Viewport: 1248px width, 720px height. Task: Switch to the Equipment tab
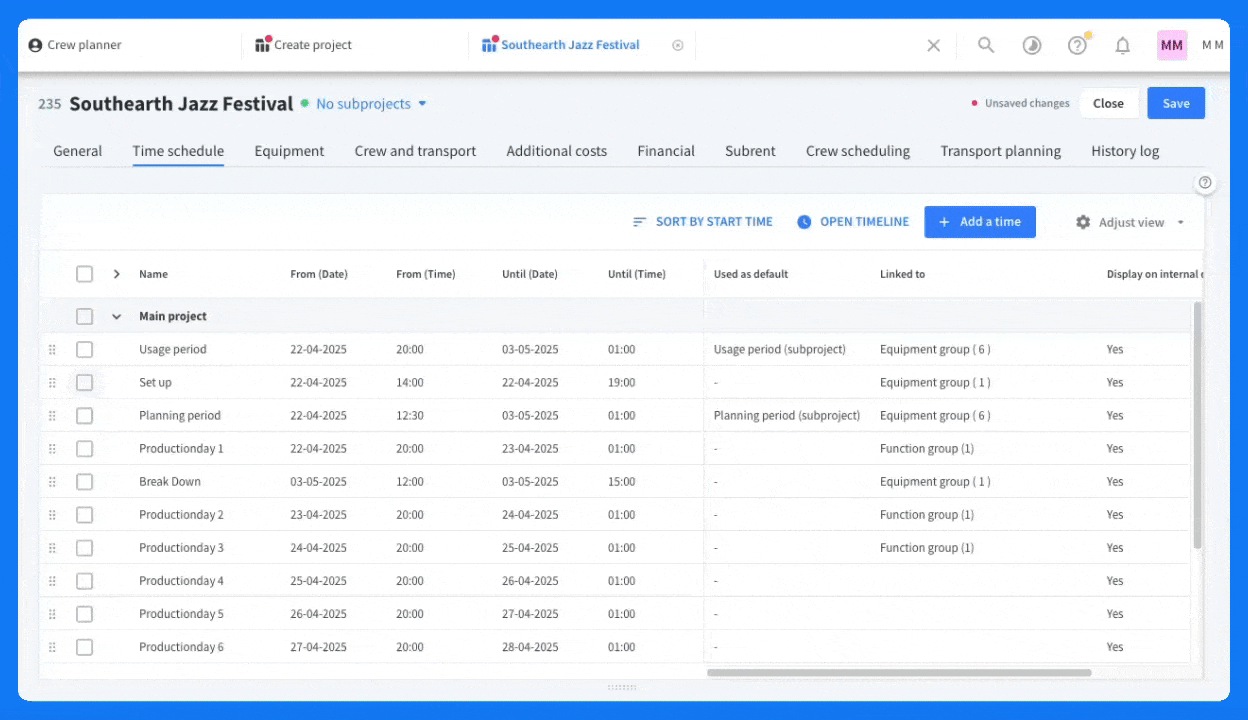(x=289, y=151)
